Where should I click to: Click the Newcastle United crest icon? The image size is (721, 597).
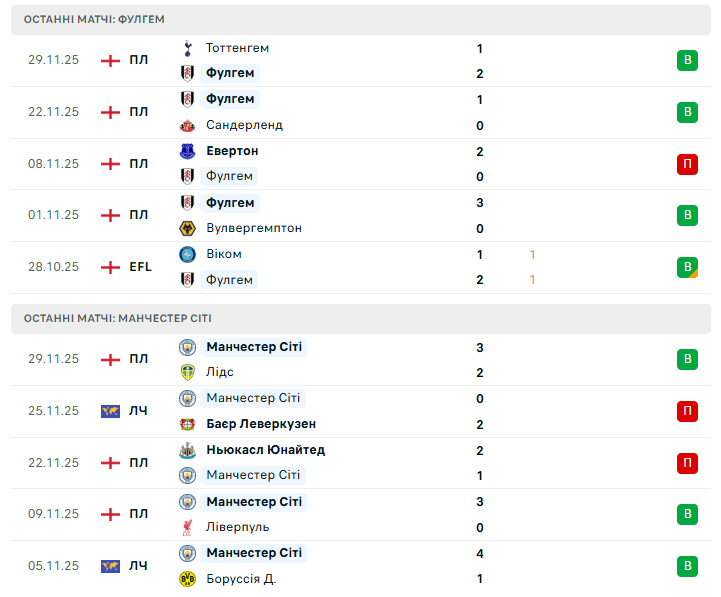click(x=187, y=450)
